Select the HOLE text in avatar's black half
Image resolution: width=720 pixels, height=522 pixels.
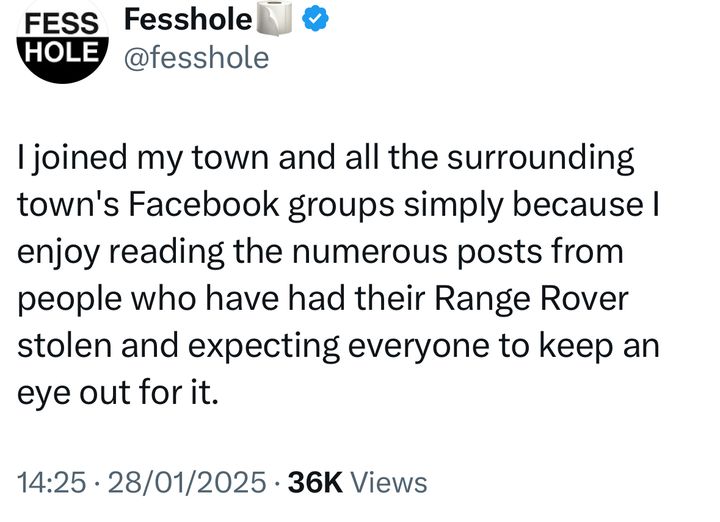point(62,51)
